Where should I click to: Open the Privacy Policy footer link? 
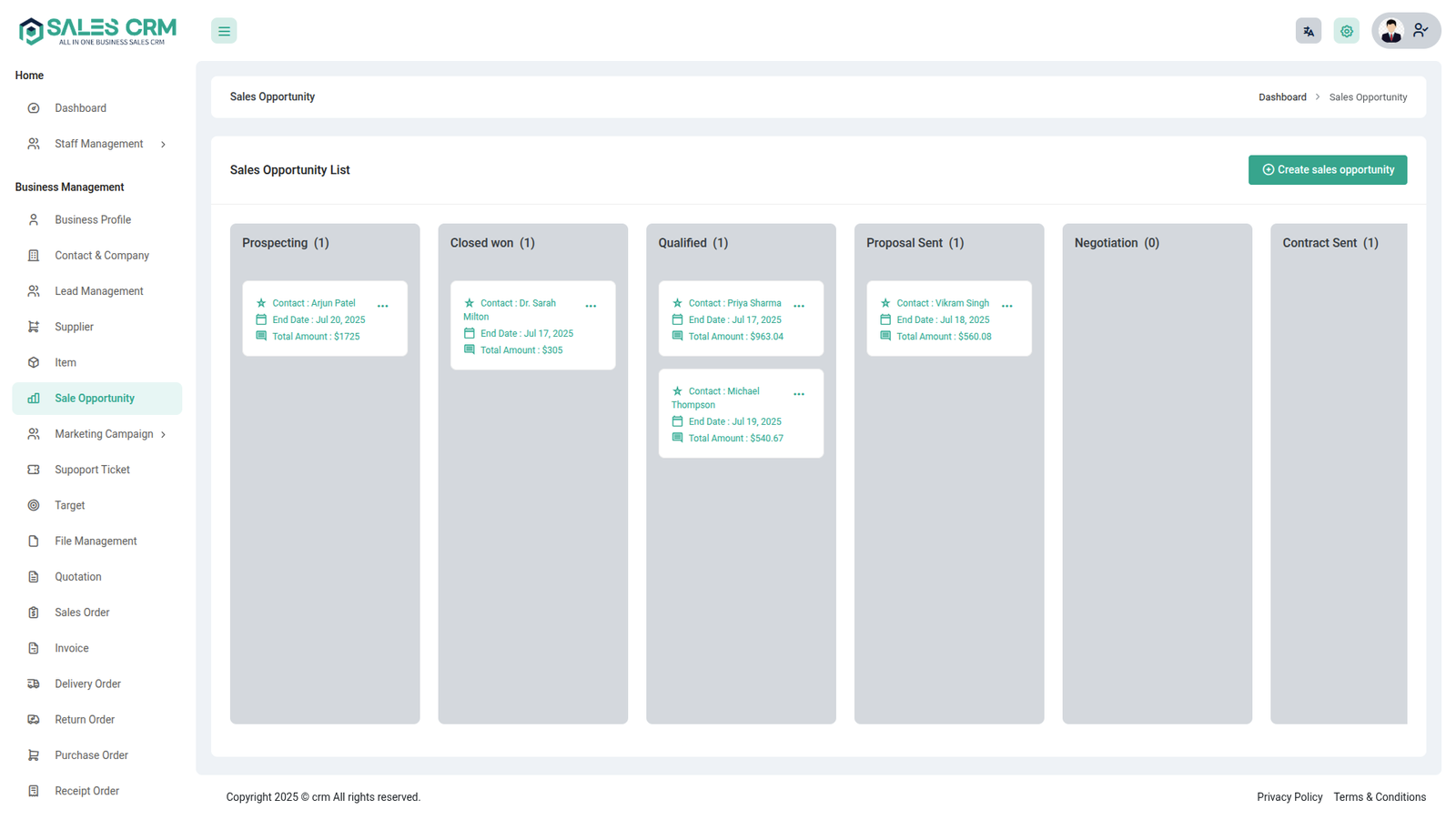tap(1289, 797)
